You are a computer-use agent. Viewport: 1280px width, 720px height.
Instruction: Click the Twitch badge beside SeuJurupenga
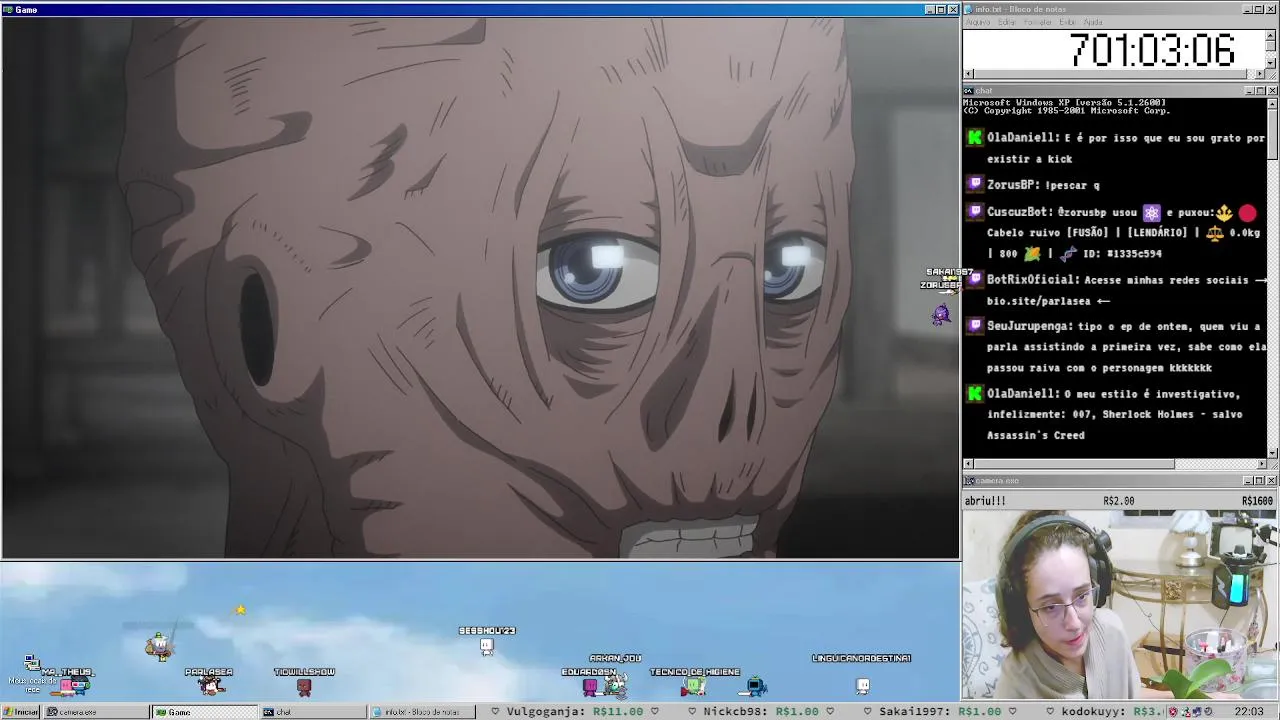pos(975,326)
